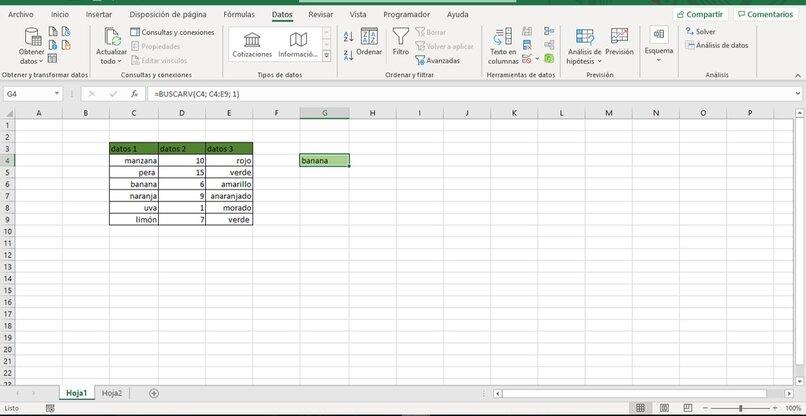This screenshot has width=806, height=416.
Task: Switch to Page Break Preview view
Action: pyautogui.click(x=688, y=408)
